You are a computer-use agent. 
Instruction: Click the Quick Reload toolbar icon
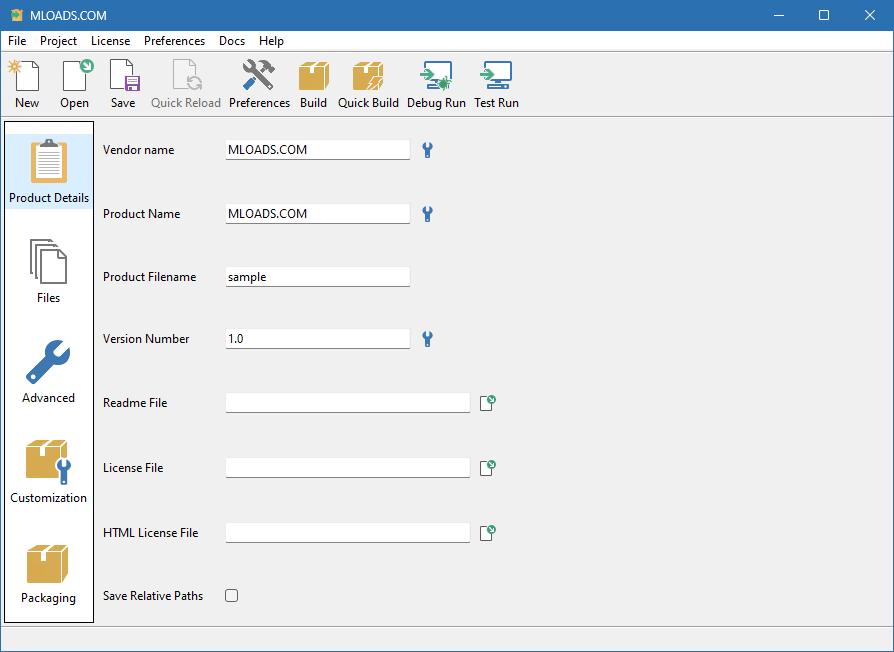tap(186, 84)
